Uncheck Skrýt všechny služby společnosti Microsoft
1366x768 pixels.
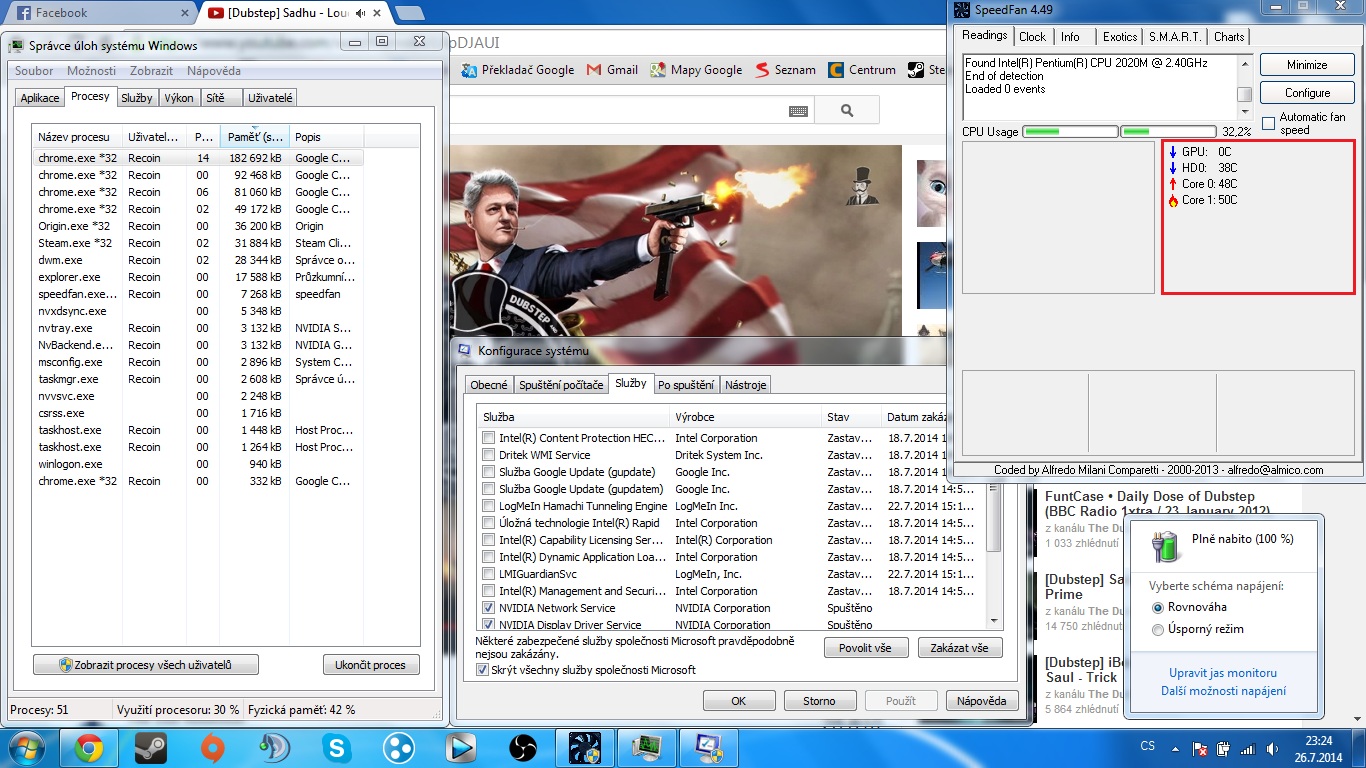tap(484, 670)
